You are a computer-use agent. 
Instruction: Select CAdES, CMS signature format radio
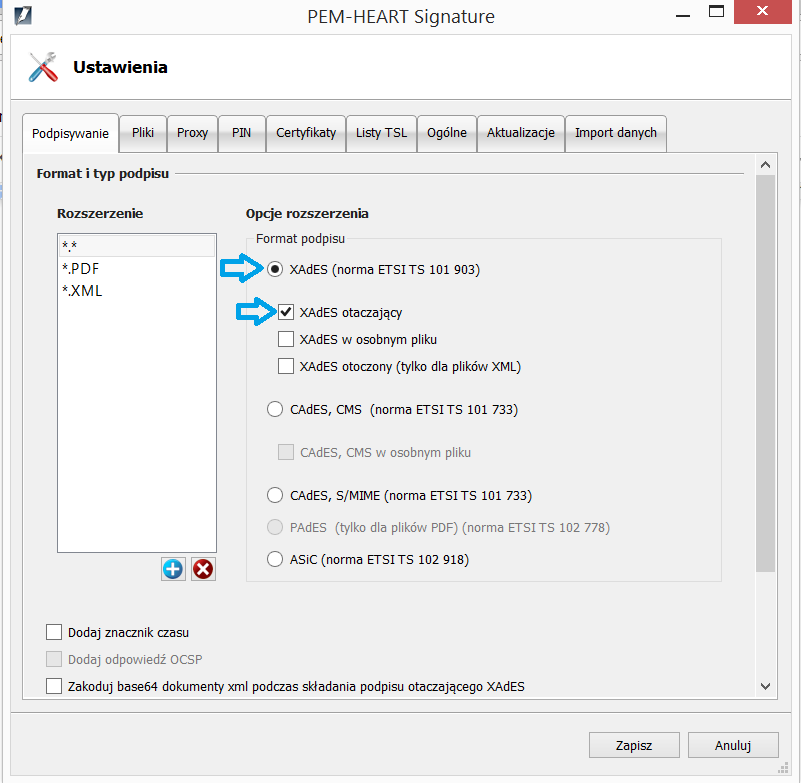click(x=275, y=409)
